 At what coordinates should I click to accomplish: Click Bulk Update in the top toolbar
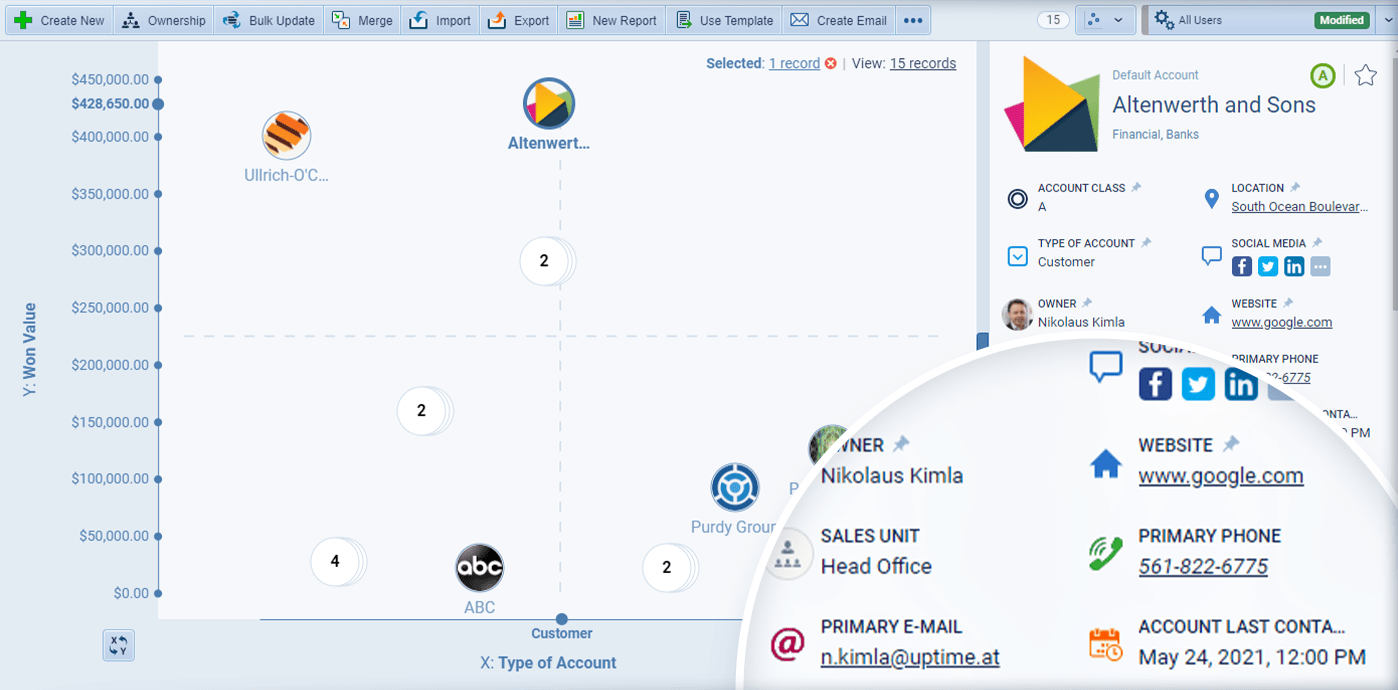tap(268, 19)
